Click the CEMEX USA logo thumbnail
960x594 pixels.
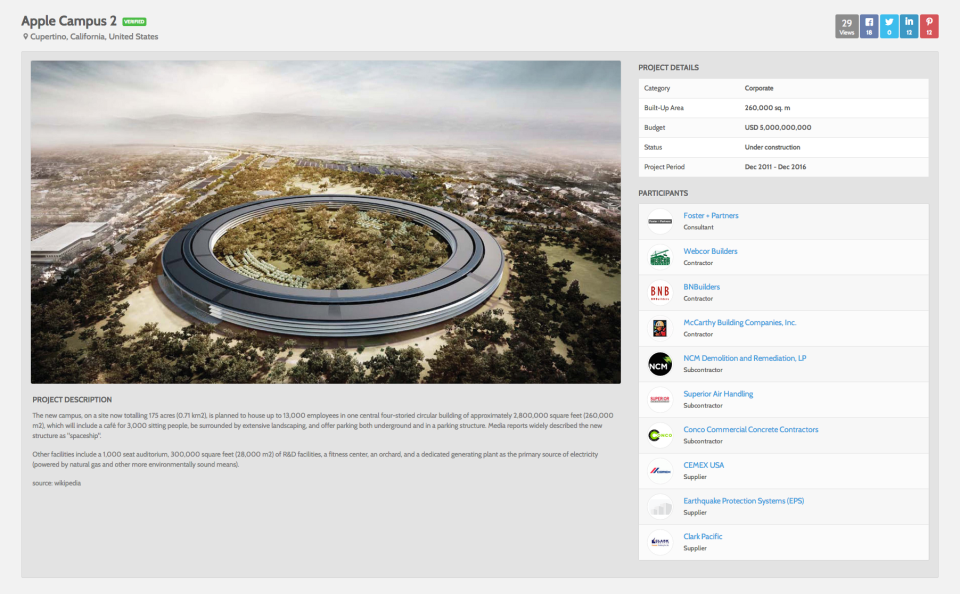(659, 470)
